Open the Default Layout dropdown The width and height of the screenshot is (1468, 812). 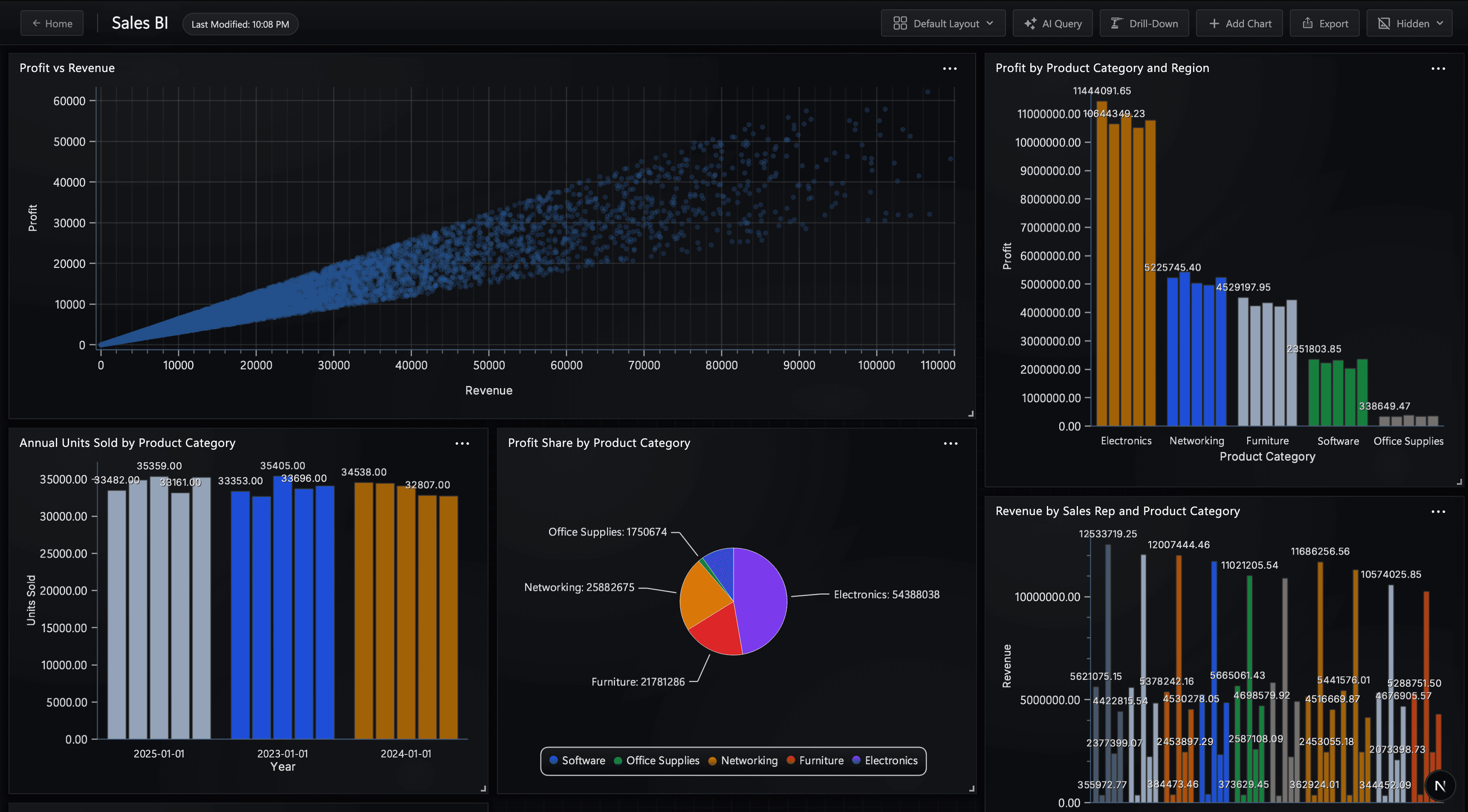tap(943, 23)
